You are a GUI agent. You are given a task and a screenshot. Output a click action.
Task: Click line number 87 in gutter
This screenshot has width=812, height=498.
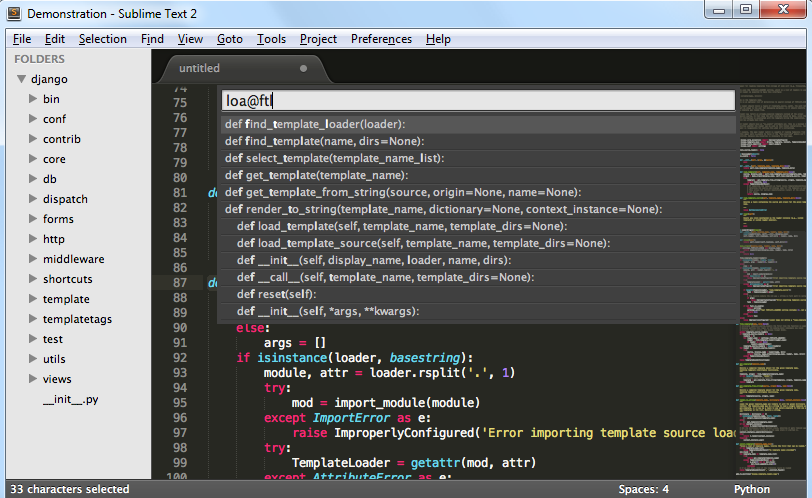click(x=180, y=283)
